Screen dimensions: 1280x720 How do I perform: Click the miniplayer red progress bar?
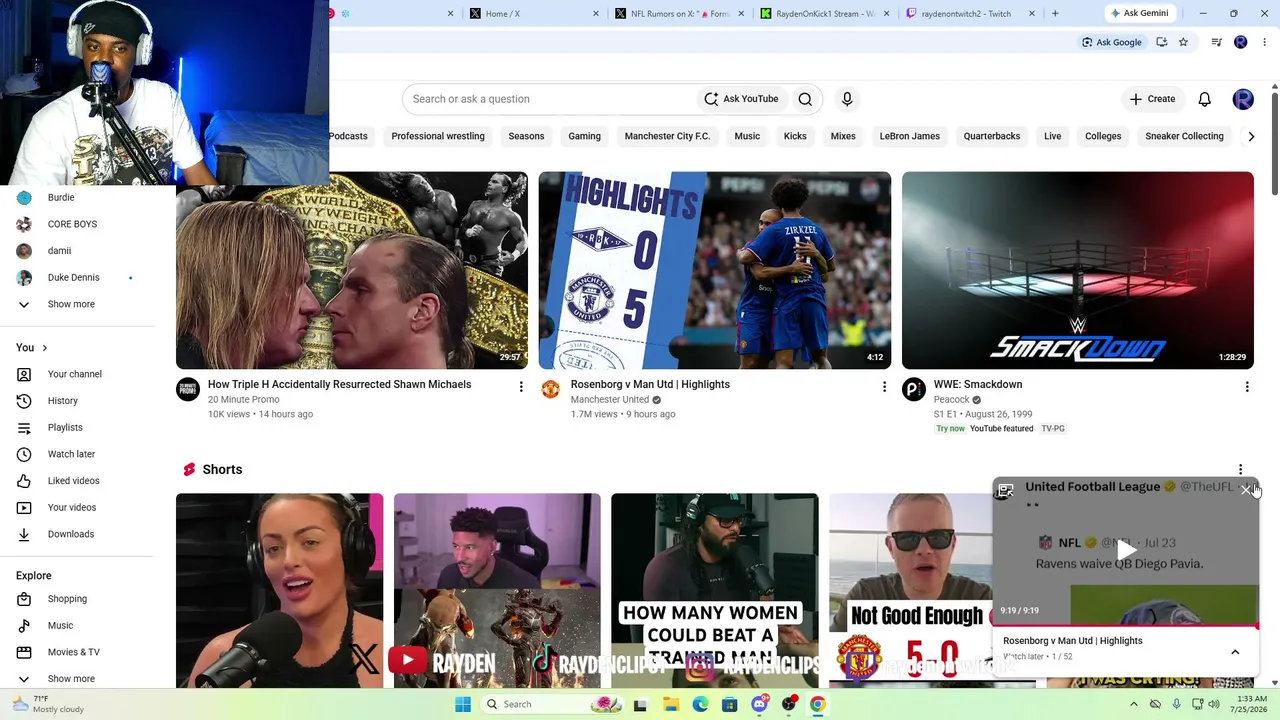1126,627
